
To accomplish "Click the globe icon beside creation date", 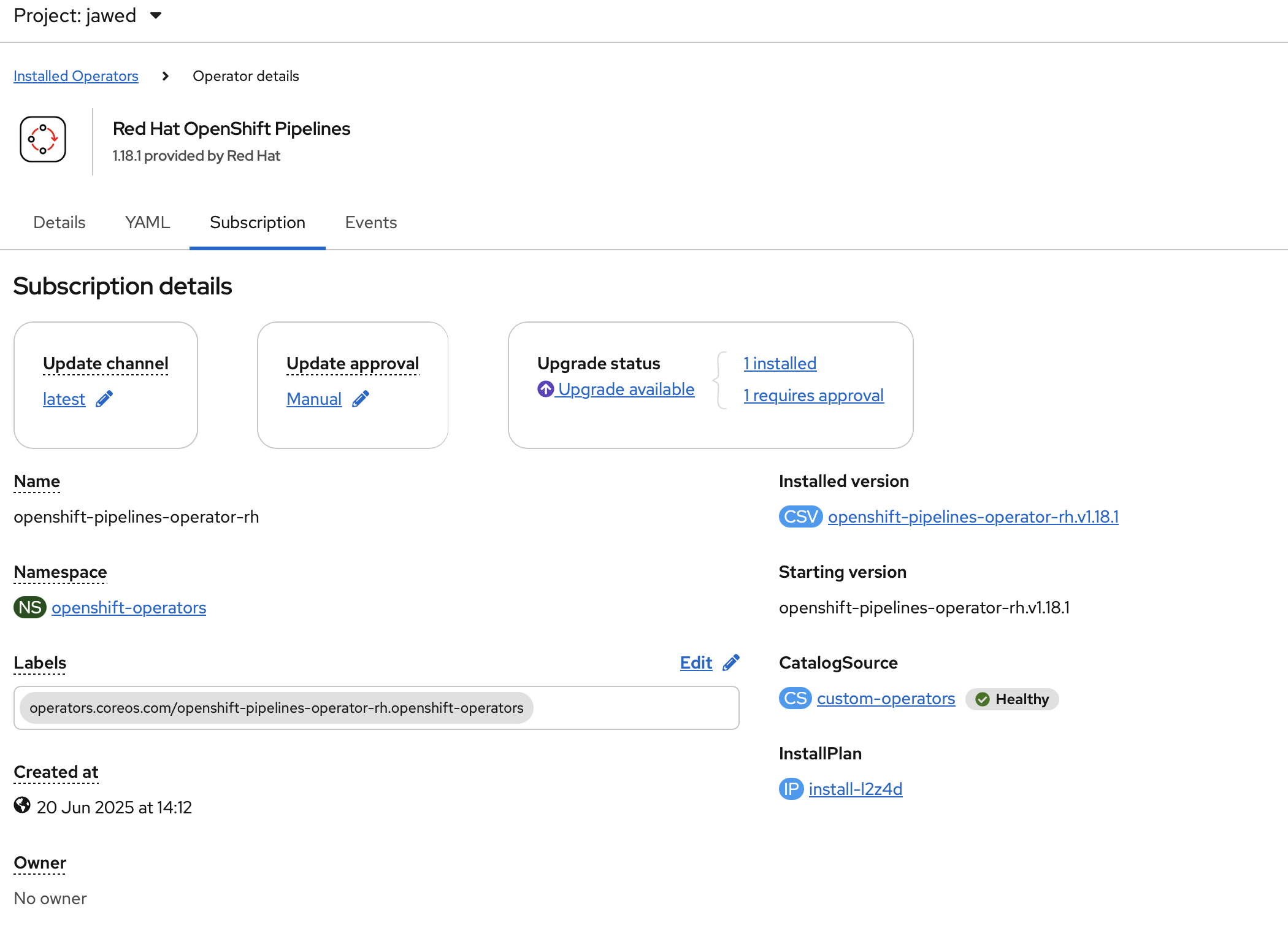I will coord(22,805).
